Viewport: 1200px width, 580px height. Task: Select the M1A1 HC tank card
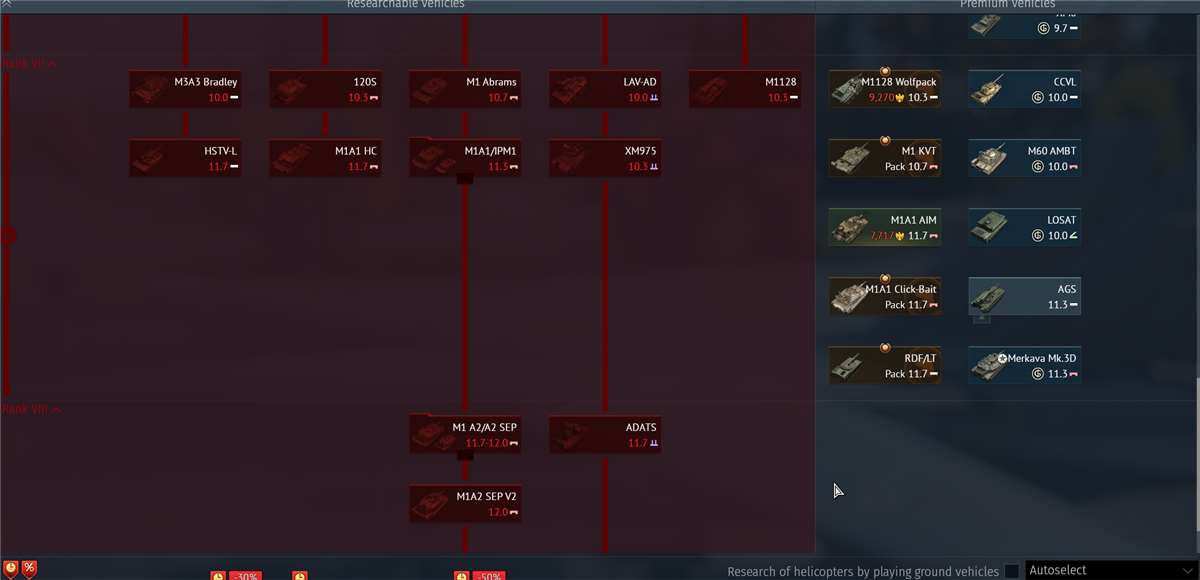click(325, 158)
